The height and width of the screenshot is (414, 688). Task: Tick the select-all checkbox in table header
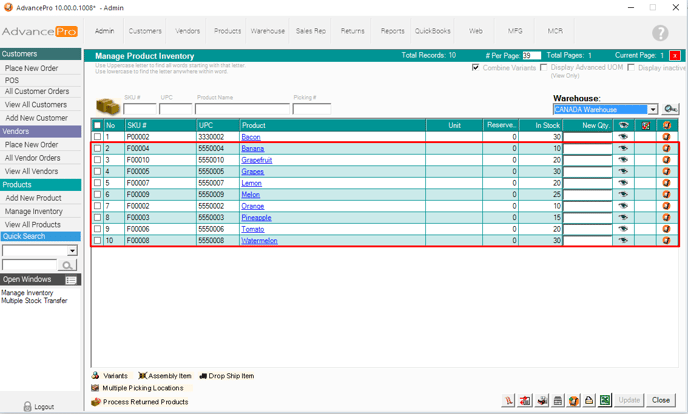tap(97, 125)
